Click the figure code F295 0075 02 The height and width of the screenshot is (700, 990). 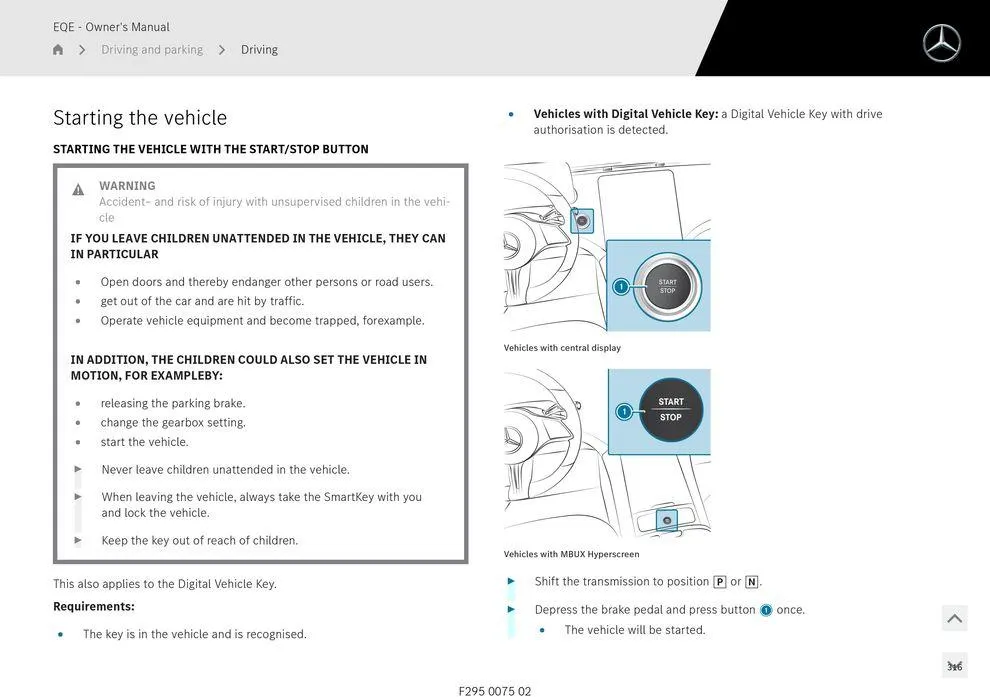(x=495, y=690)
